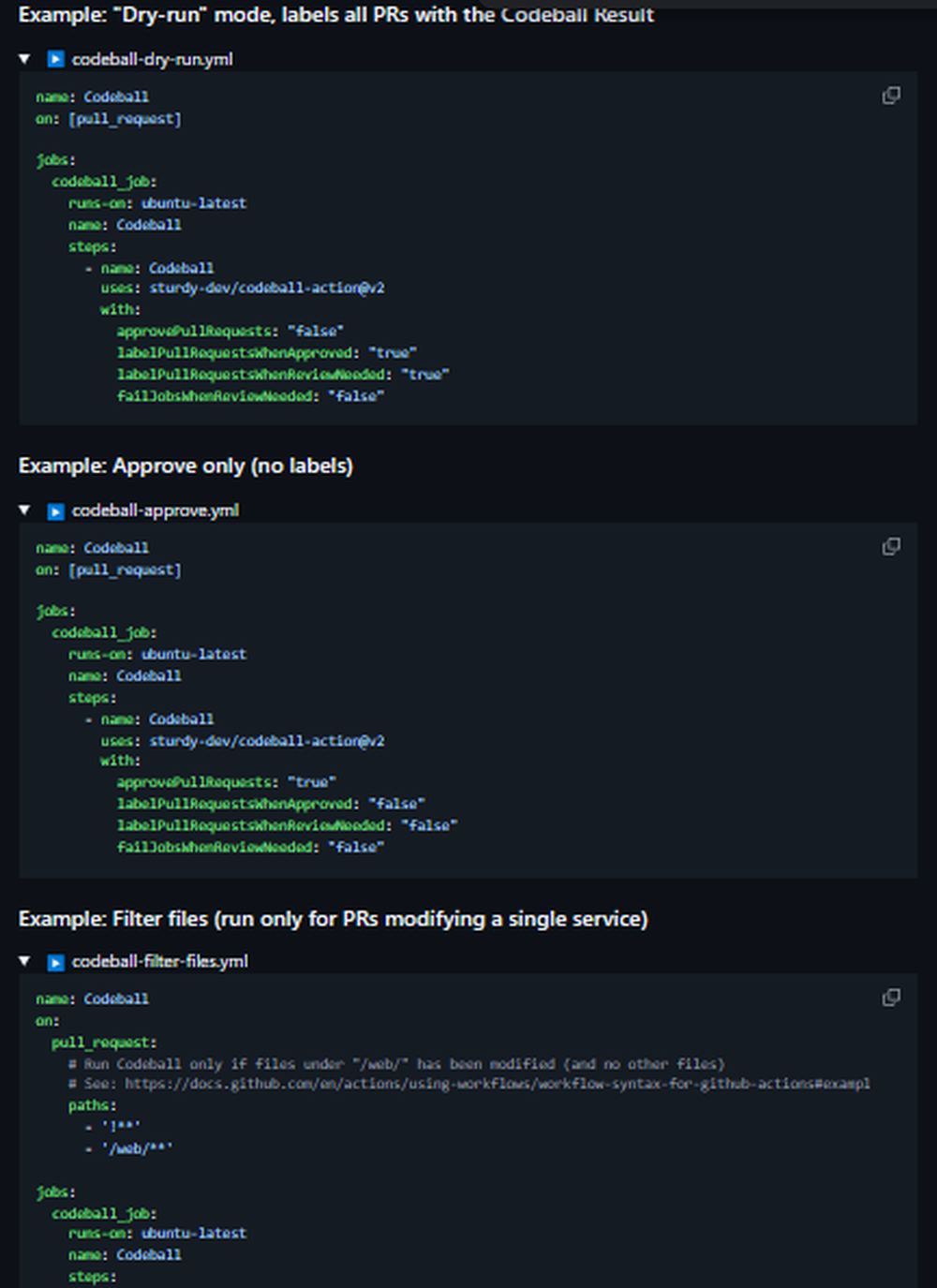
Task: Click the codeball-approve.yml summary label
Action: 155,511
